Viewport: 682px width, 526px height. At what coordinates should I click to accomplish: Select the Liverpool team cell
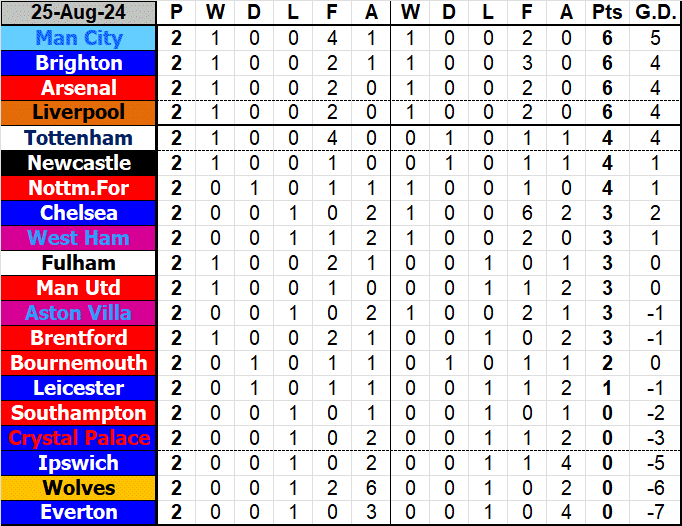coord(79,113)
